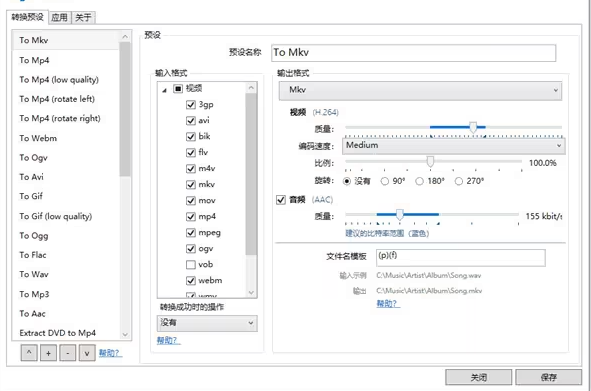Select the To Webm preset
Image resolution: width=591 pixels, height=391 pixels.
pyautogui.click(x=66, y=138)
